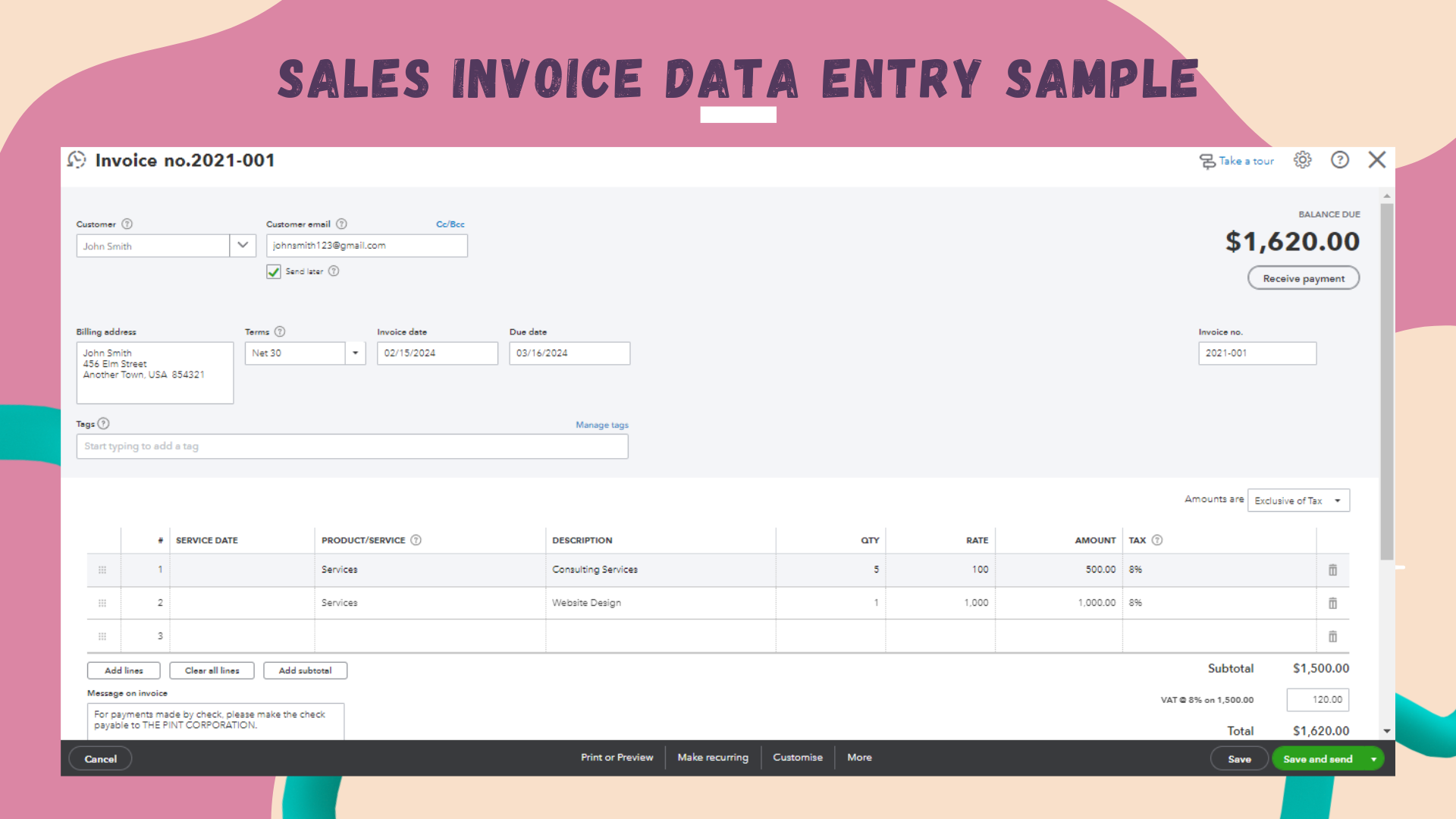Open the Manage tags link
This screenshot has height=819, width=1456.
(601, 425)
